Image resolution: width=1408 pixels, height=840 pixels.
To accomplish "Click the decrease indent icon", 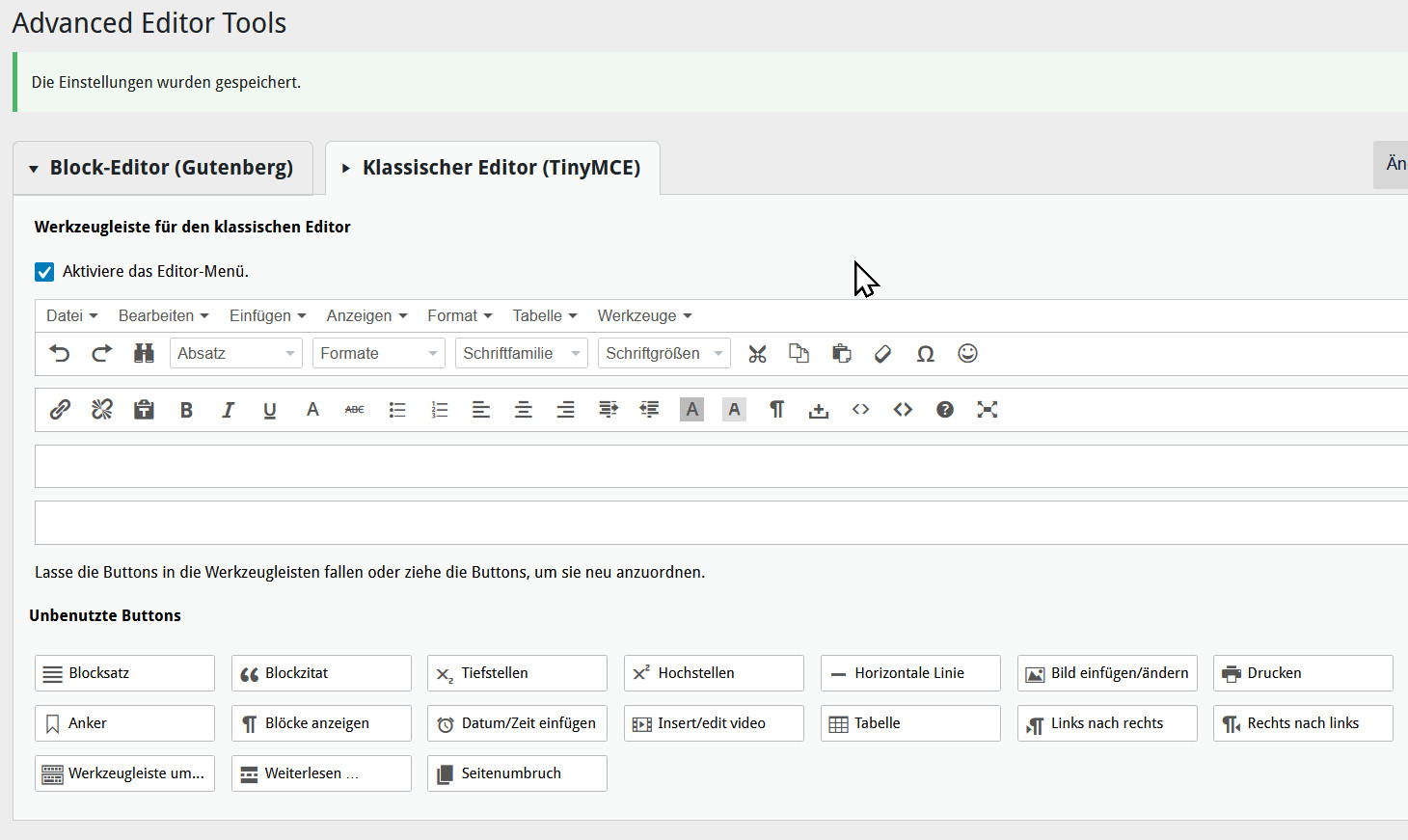I will [x=649, y=410].
